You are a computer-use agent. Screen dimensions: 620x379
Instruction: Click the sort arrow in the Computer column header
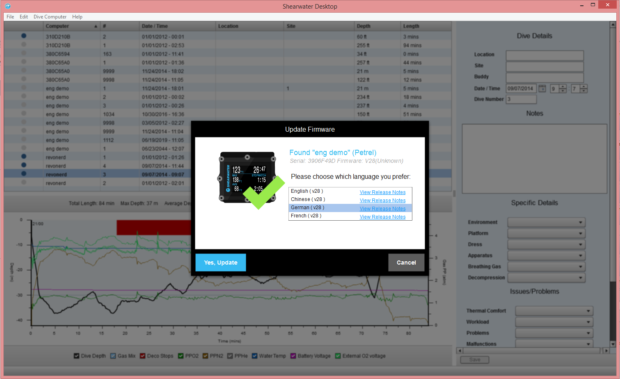tap(96, 26)
